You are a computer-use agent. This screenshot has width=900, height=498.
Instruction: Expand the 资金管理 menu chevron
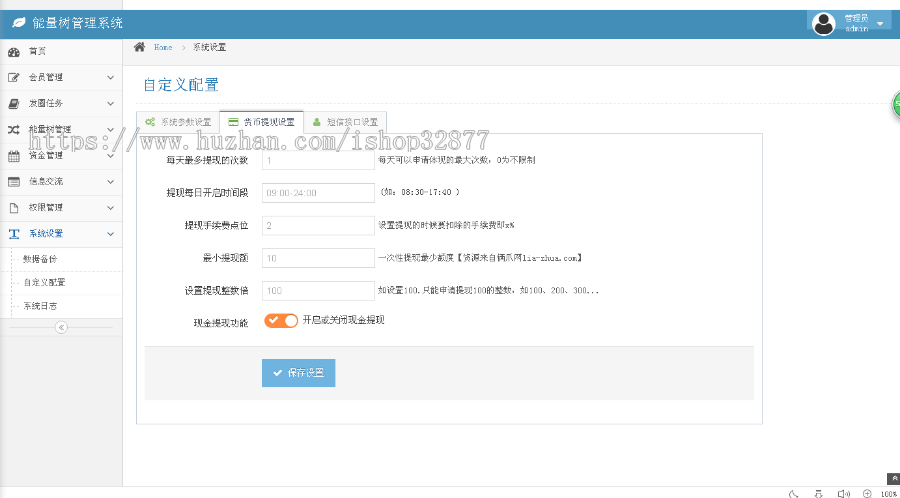click(111, 155)
